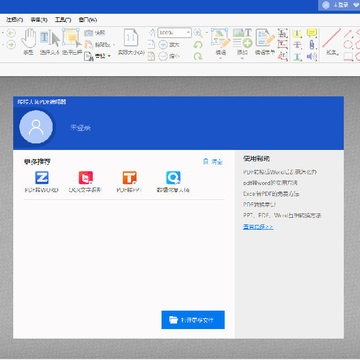Launch the fourth recommended app with Q icon

click(x=173, y=182)
